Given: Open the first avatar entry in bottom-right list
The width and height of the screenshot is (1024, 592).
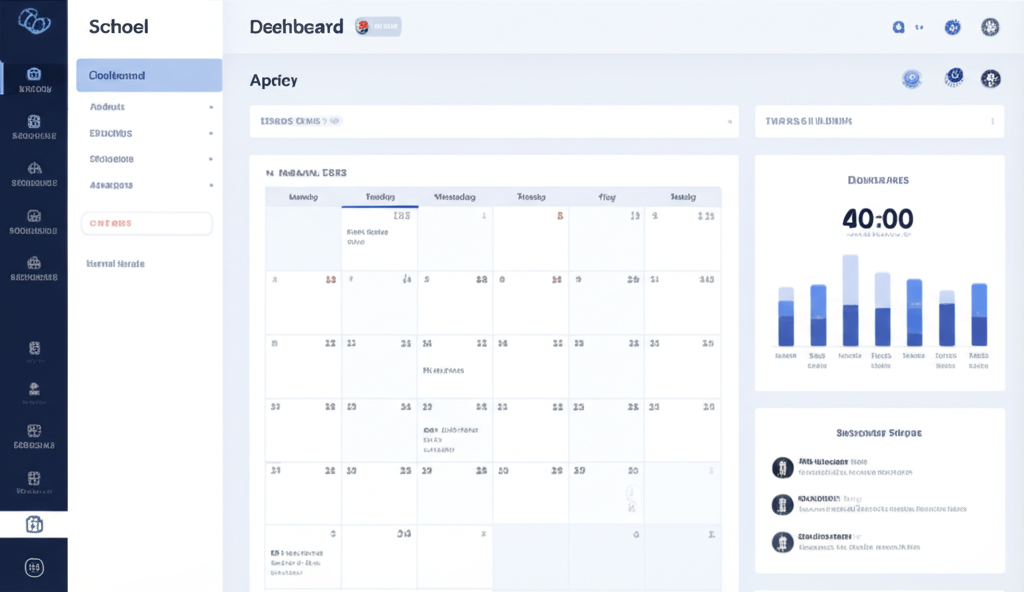Looking at the screenshot, I should pos(783,467).
